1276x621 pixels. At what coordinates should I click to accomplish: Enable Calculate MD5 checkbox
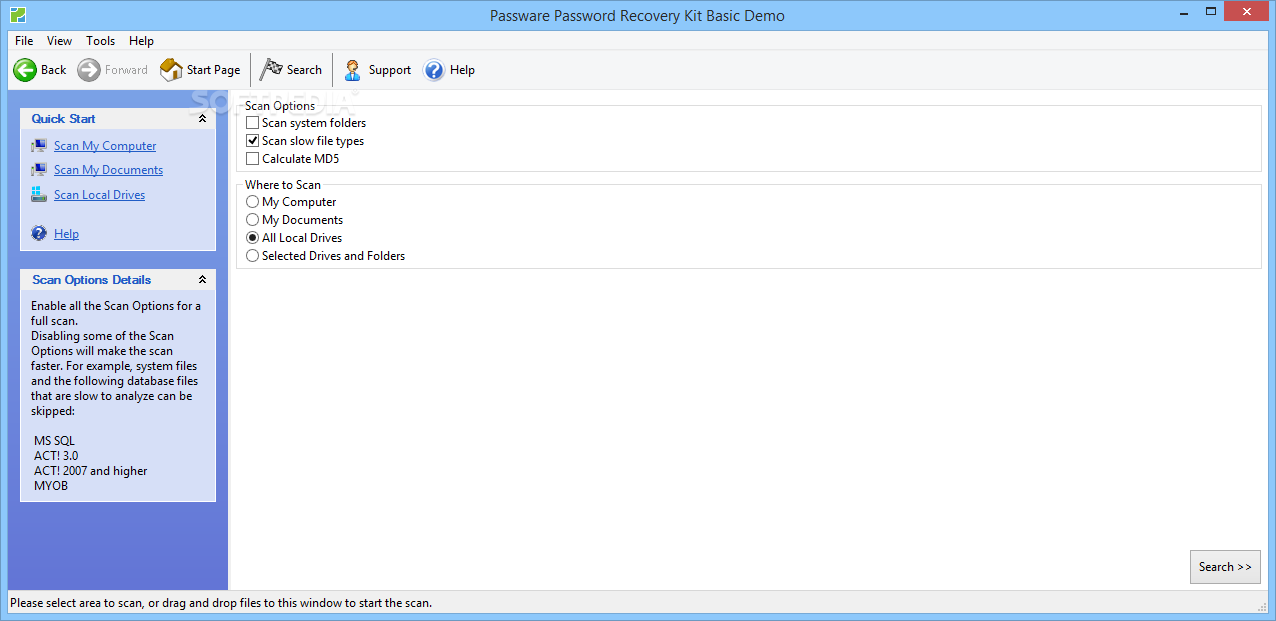point(253,158)
